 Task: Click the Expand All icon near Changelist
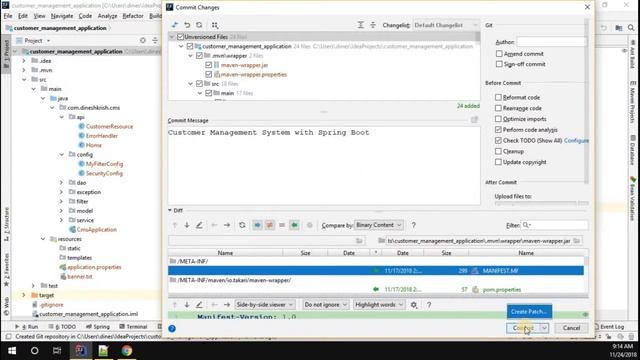(360, 25)
